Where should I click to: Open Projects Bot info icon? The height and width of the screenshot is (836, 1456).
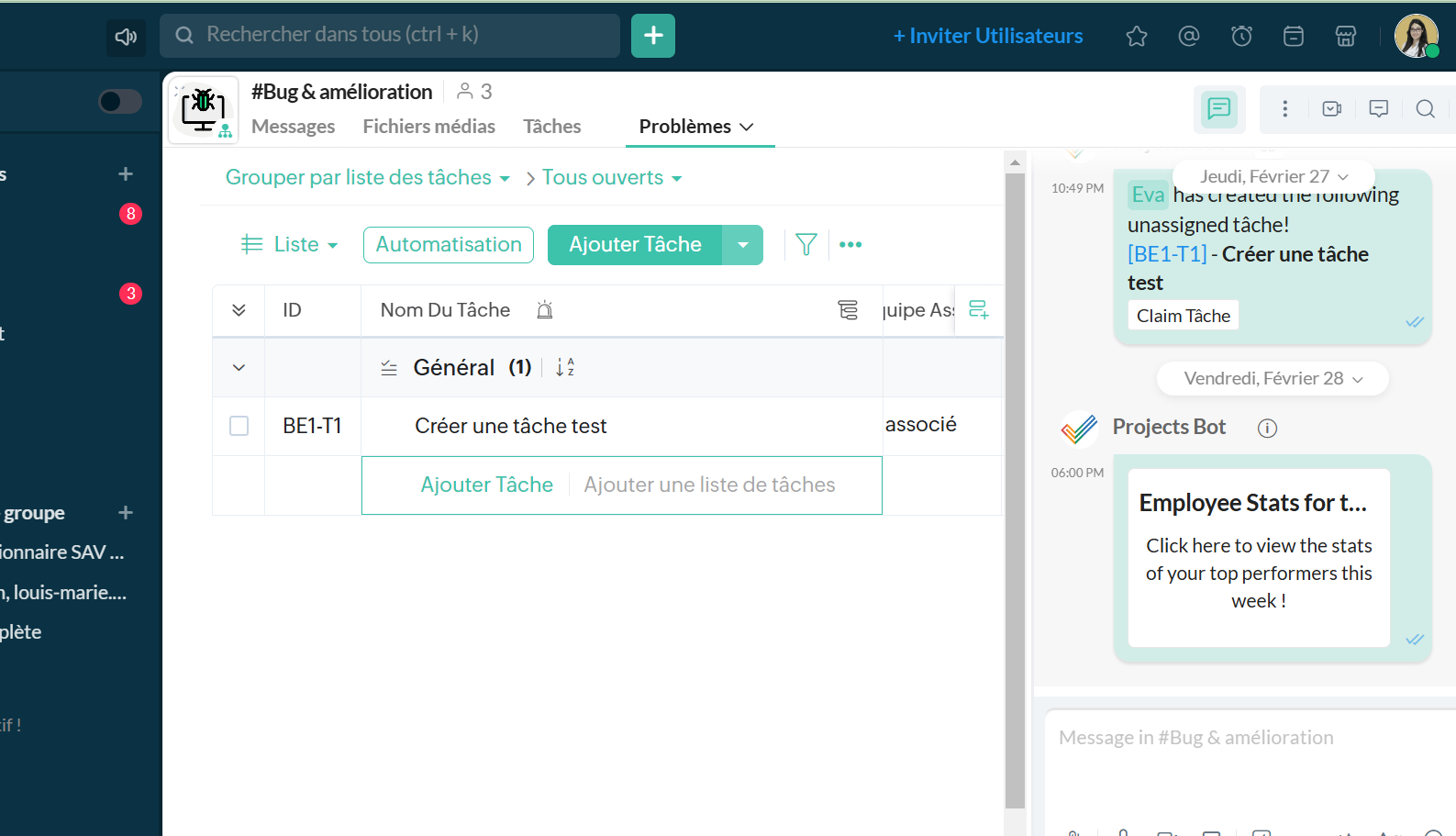pos(1267,429)
